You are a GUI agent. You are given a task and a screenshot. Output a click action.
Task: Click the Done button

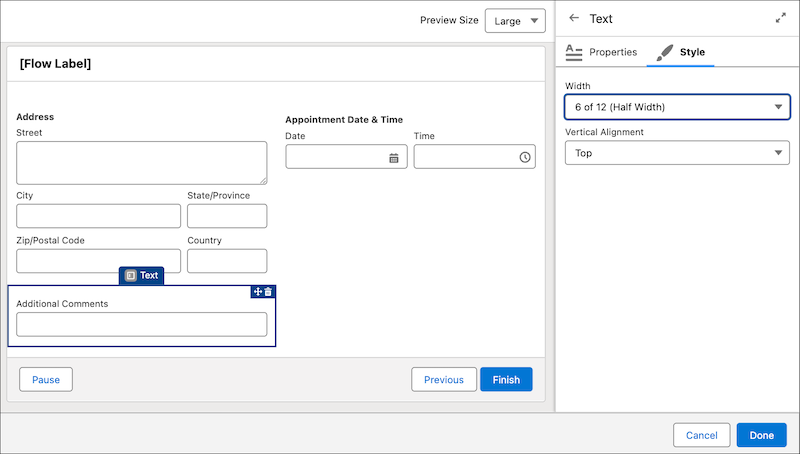point(762,435)
